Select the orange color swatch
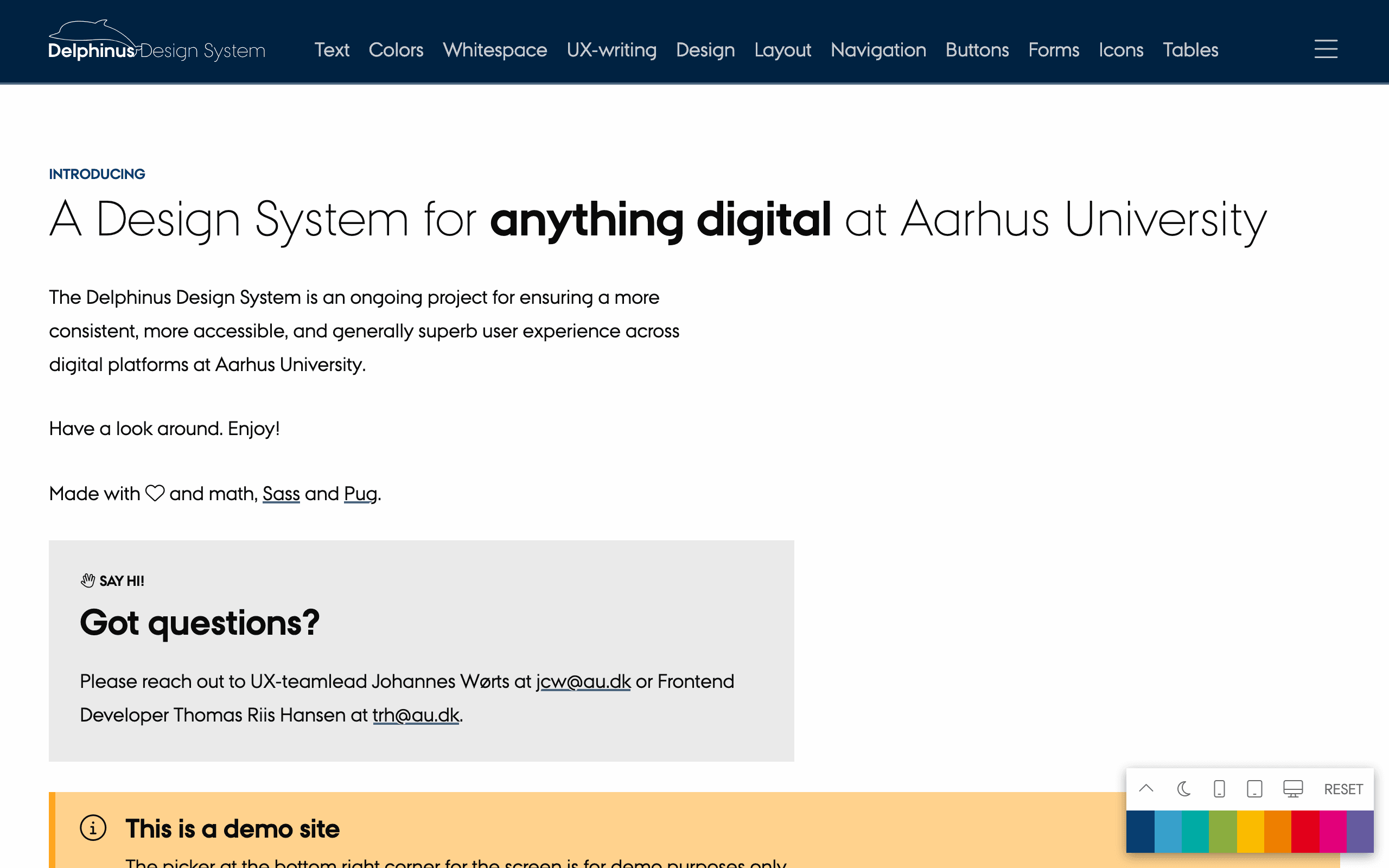 pyautogui.click(x=1278, y=831)
